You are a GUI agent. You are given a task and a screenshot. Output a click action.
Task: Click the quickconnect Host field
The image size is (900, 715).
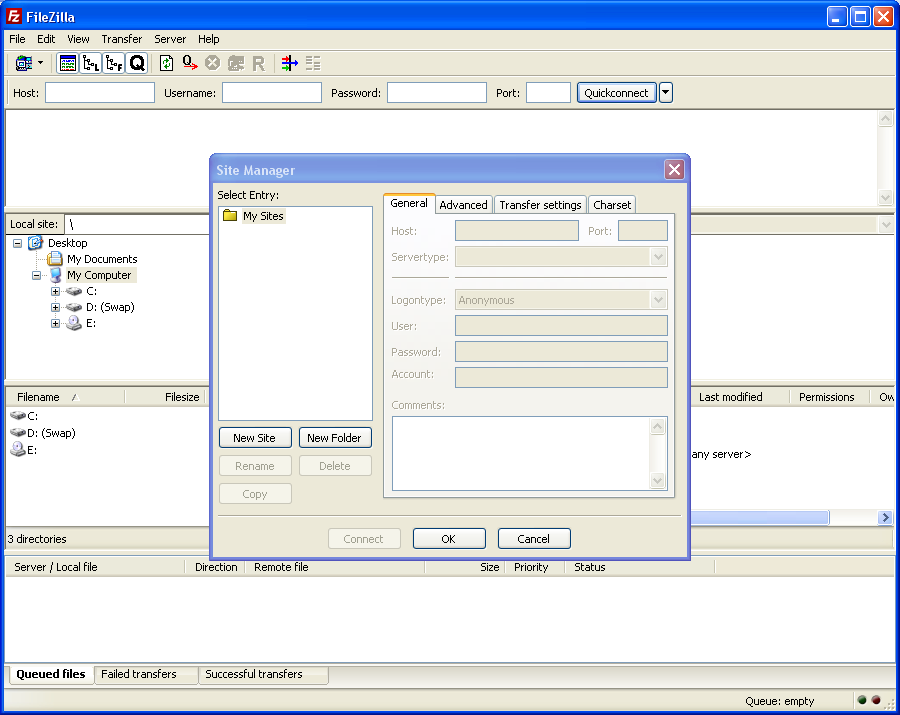pyautogui.click(x=100, y=92)
